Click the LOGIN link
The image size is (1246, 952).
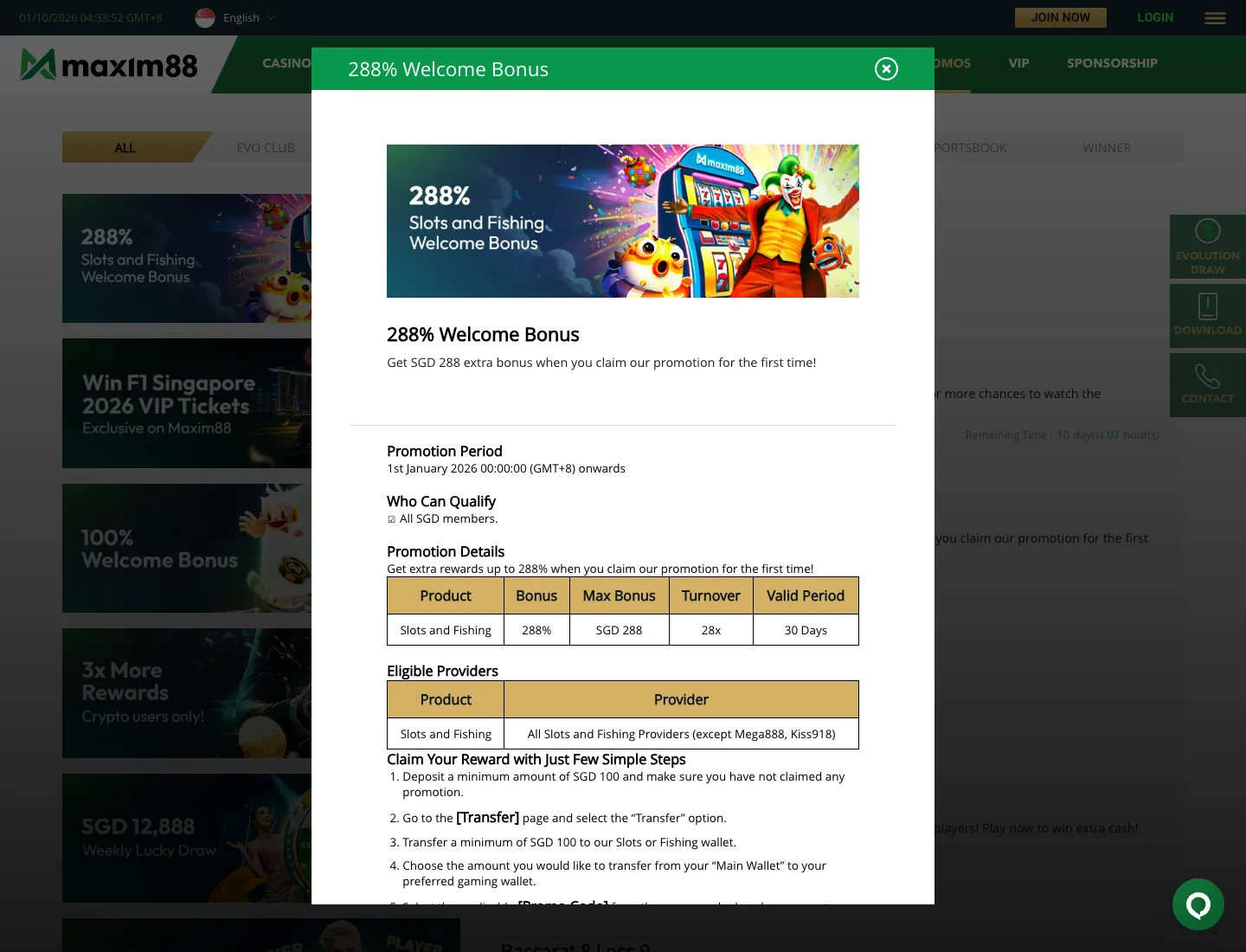(1155, 17)
